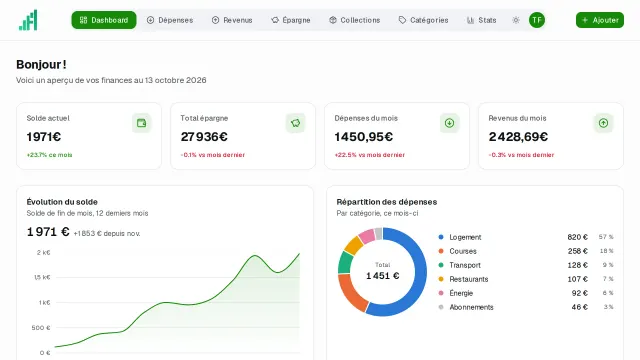Click the wallet icon in Solde actuel card
Viewport: 640px width, 360px height.
[x=142, y=123]
